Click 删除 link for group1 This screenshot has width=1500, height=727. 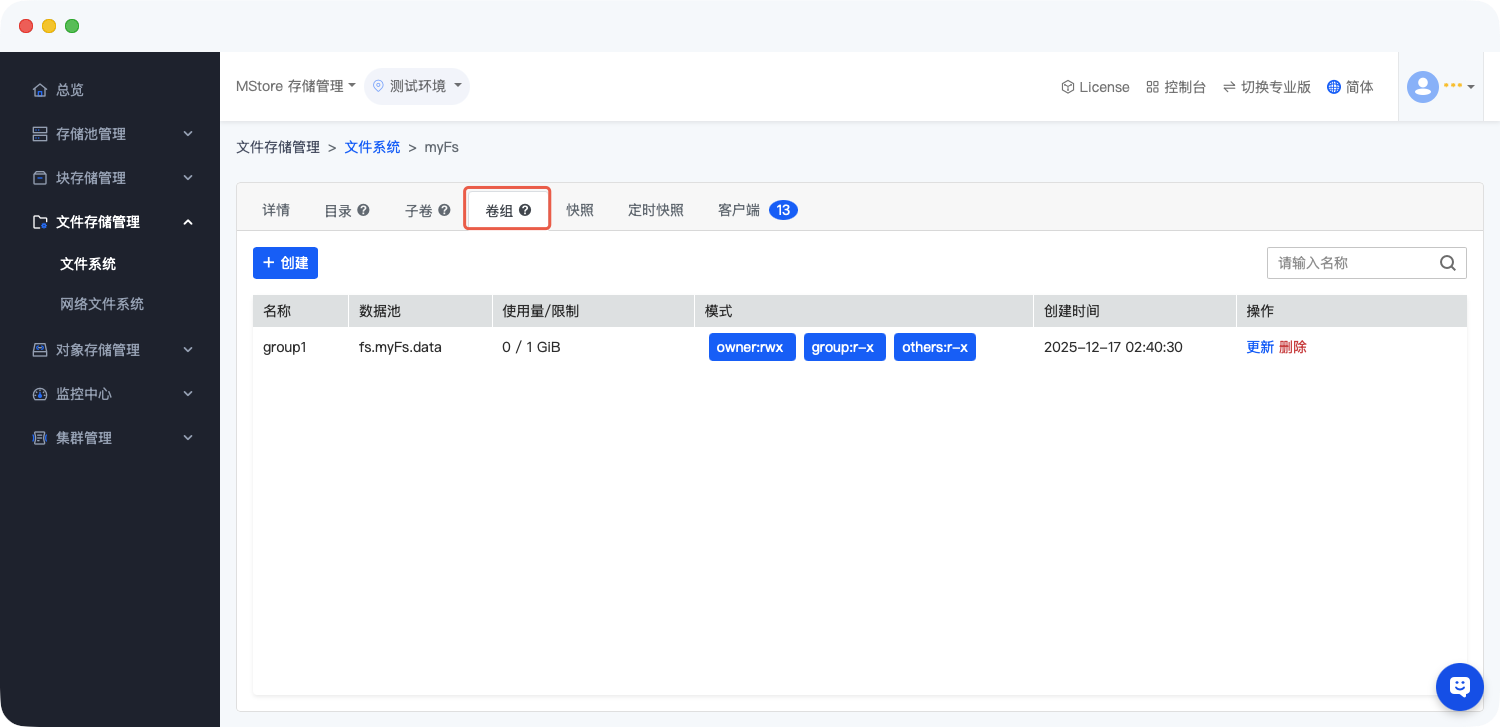(1292, 347)
